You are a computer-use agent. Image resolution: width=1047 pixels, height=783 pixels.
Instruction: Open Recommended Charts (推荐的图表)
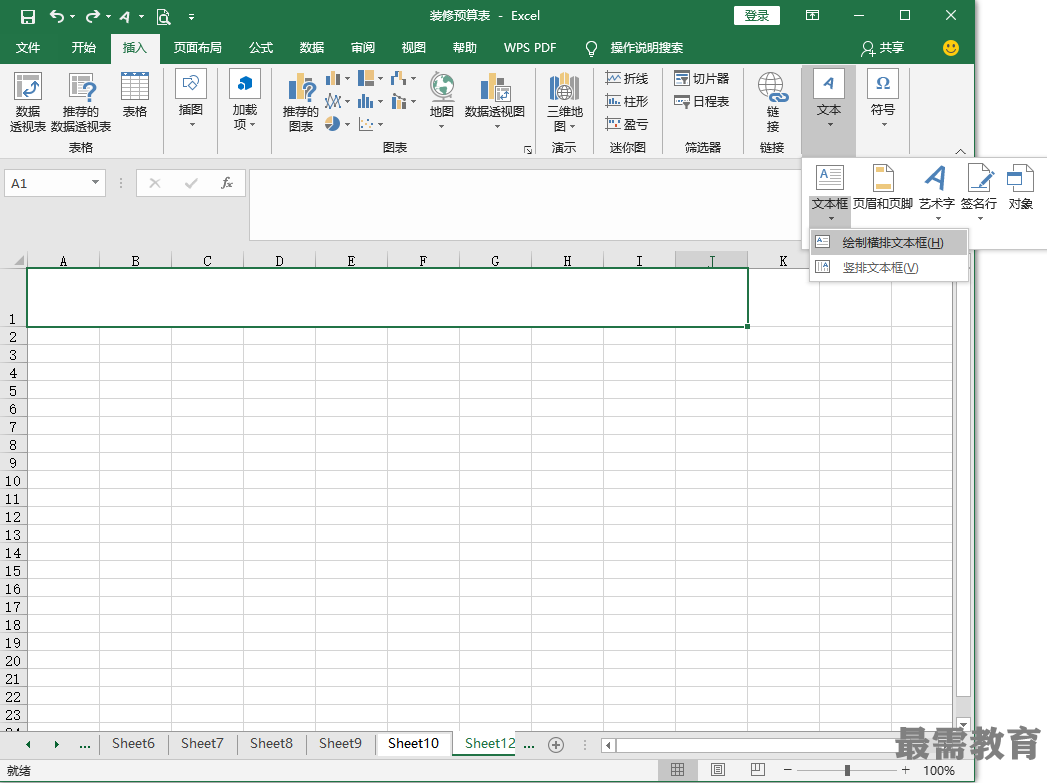300,102
